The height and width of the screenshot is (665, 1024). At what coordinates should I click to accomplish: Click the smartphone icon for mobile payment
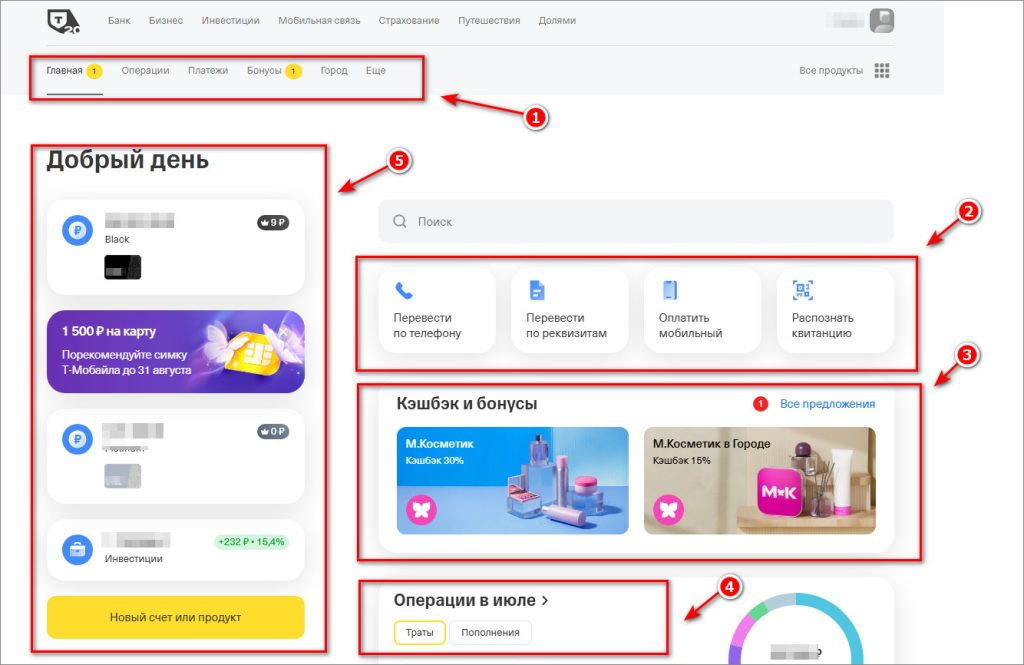tap(670, 290)
